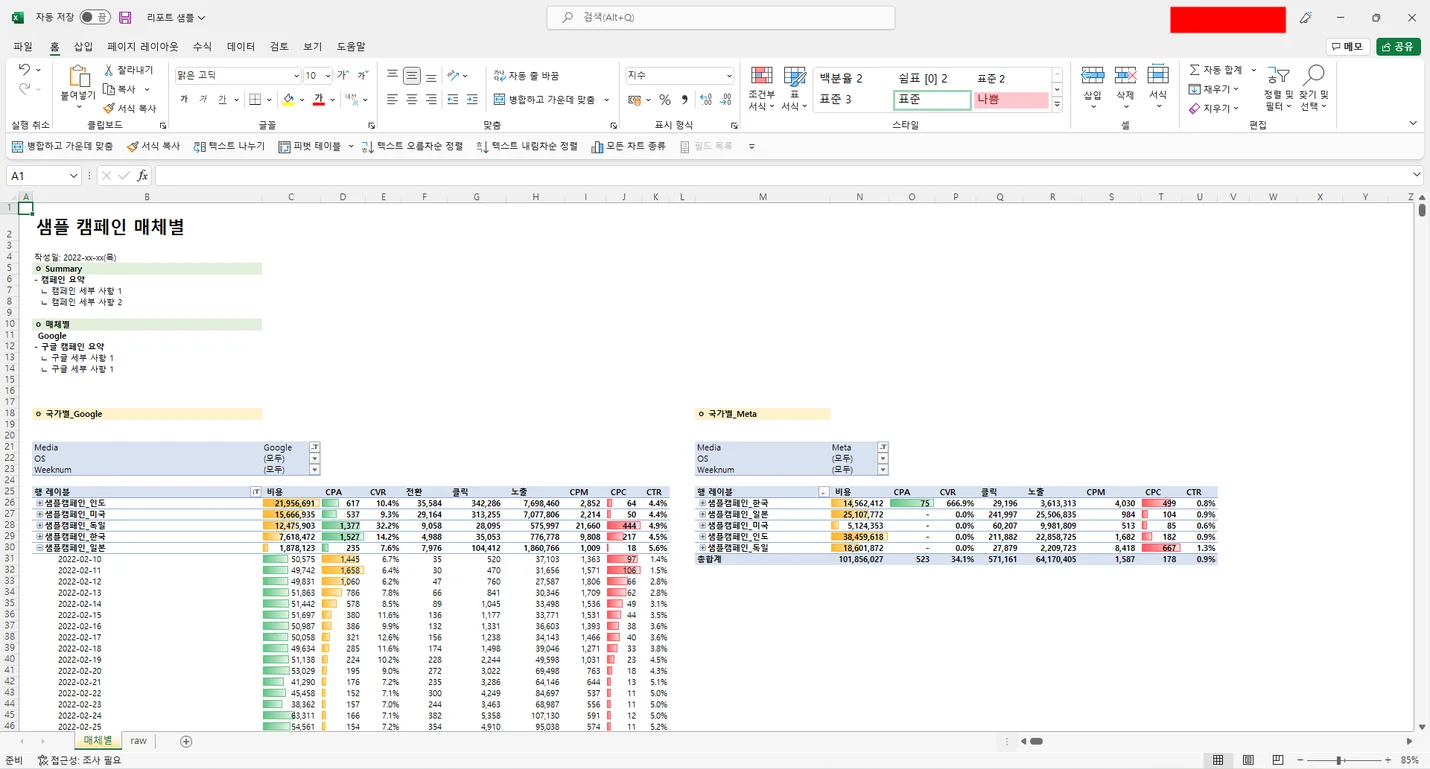The width and height of the screenshot is (1430, 769).
Task: Expand 샘플캠페인_인도 row in Google table
Action: (x=40, y=503)
